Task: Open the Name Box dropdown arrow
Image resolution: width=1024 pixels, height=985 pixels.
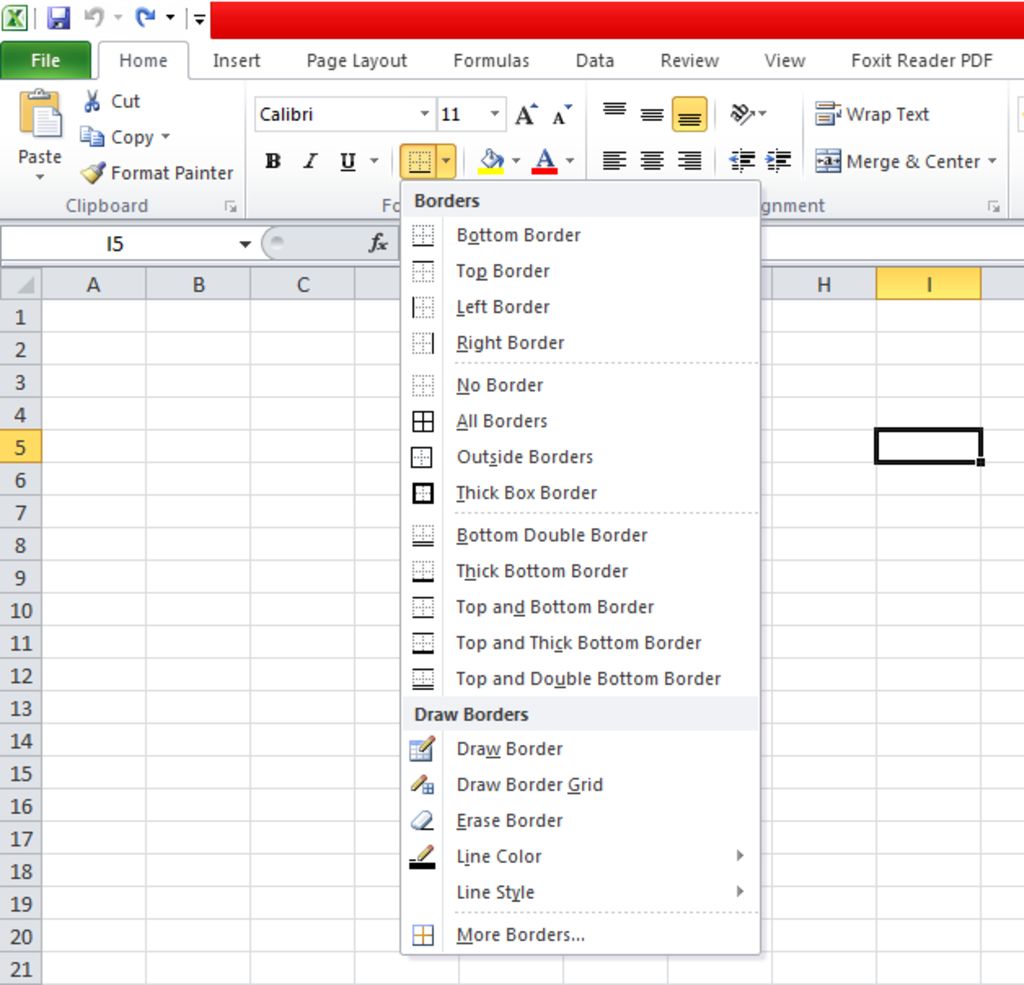Action: pos(245,244)
